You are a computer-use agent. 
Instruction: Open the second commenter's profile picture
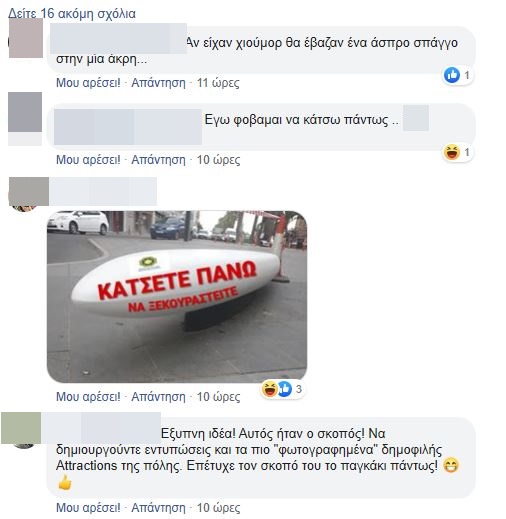pos(25,112)
